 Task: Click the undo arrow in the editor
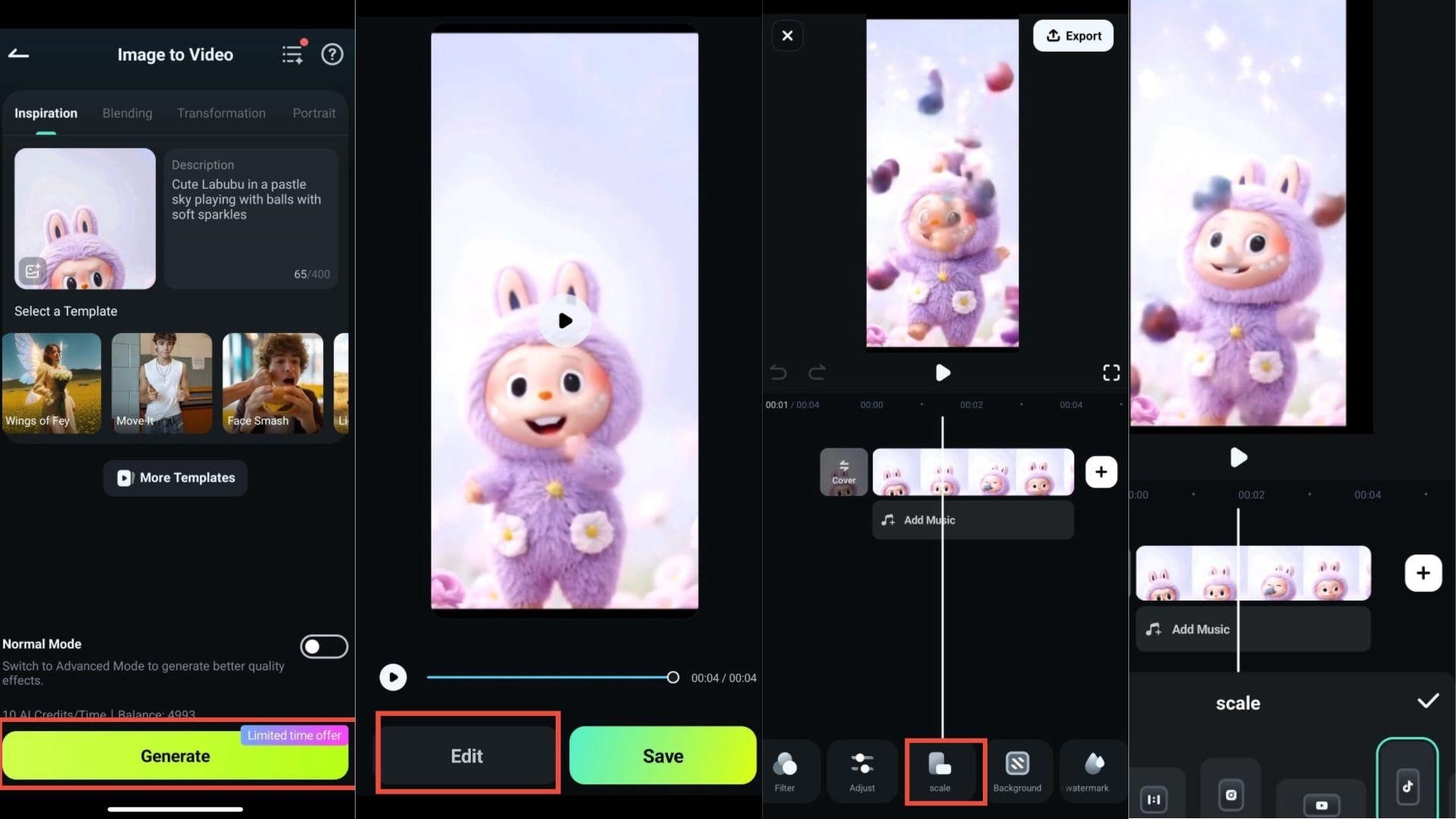(x=779, y=372)
